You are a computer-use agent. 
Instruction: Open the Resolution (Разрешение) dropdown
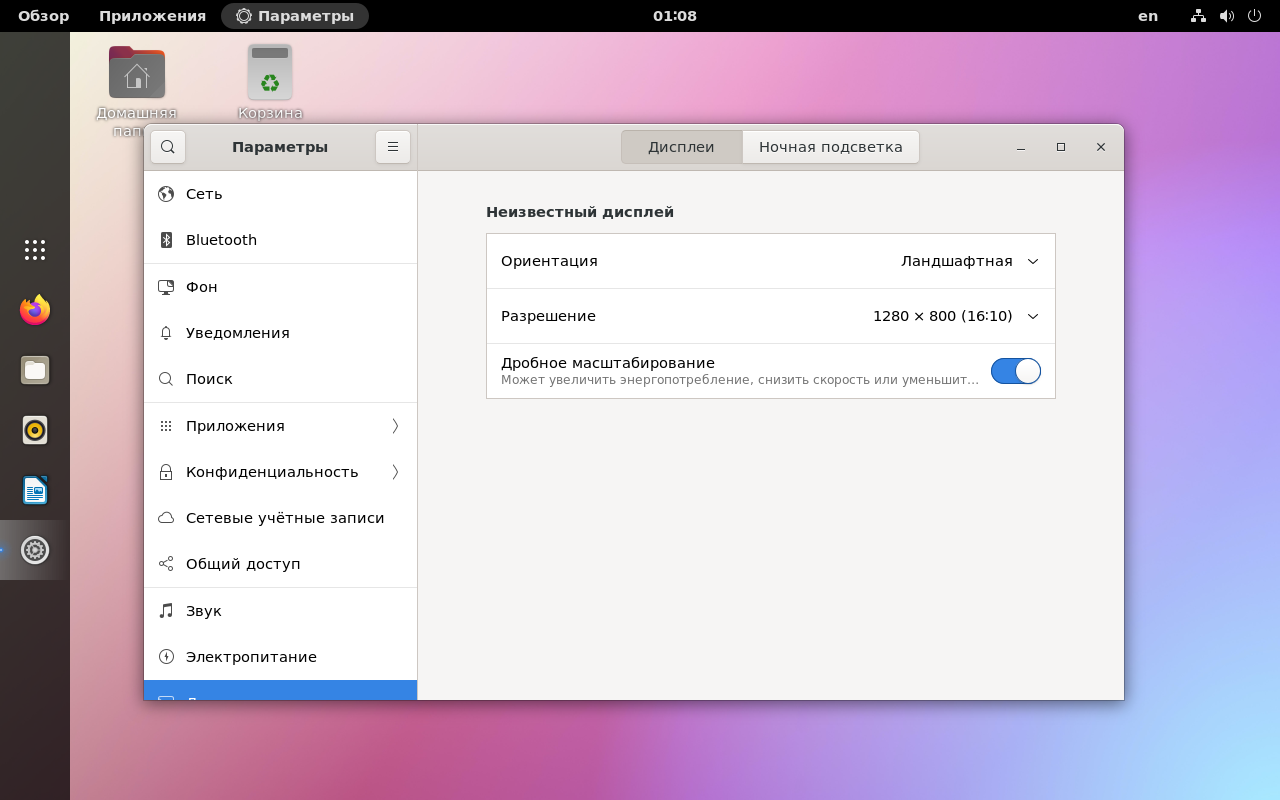(x=955, y=316)
